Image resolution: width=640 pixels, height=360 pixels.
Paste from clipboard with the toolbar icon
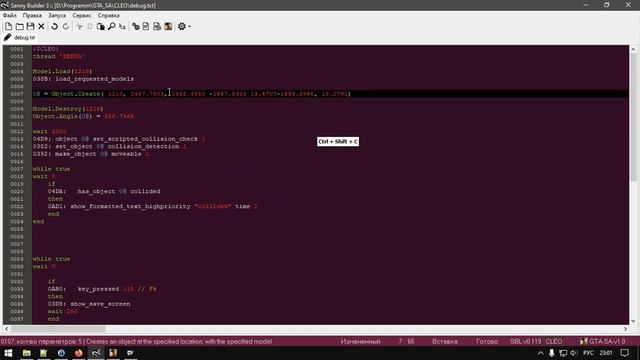click(100, 27)
